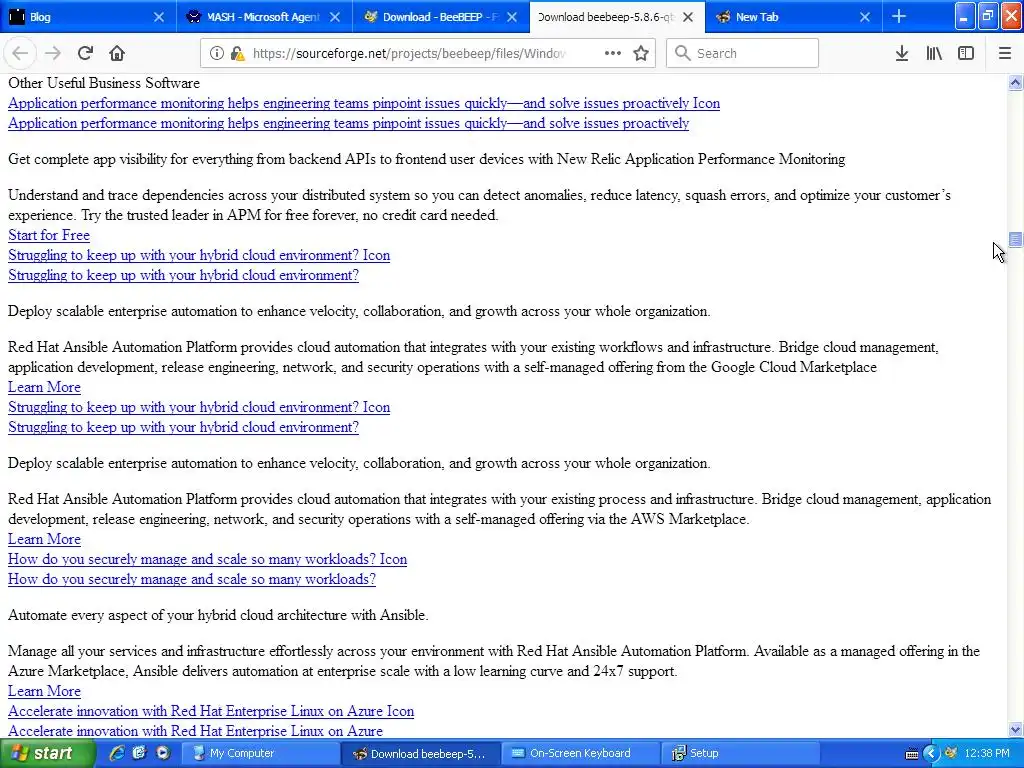
Task: Click Learn More under Azure Marketplace text
Action: [44, 691]
